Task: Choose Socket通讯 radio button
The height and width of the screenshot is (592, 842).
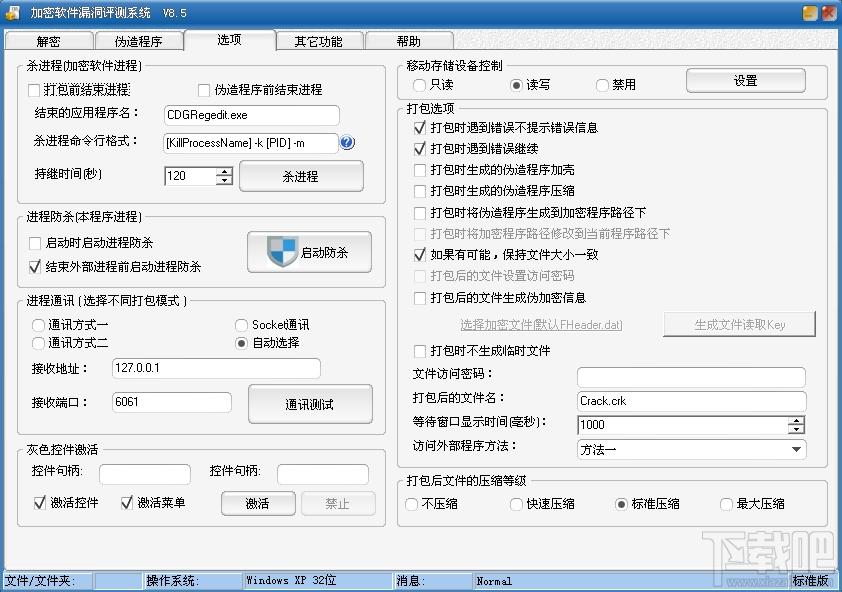Action: (x=241, y=325)
